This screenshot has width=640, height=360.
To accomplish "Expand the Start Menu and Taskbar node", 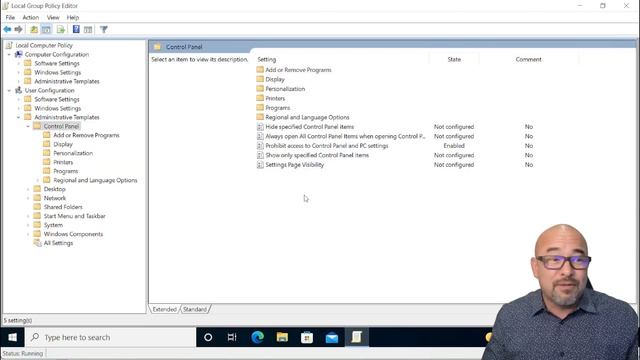I will (28, 216).
